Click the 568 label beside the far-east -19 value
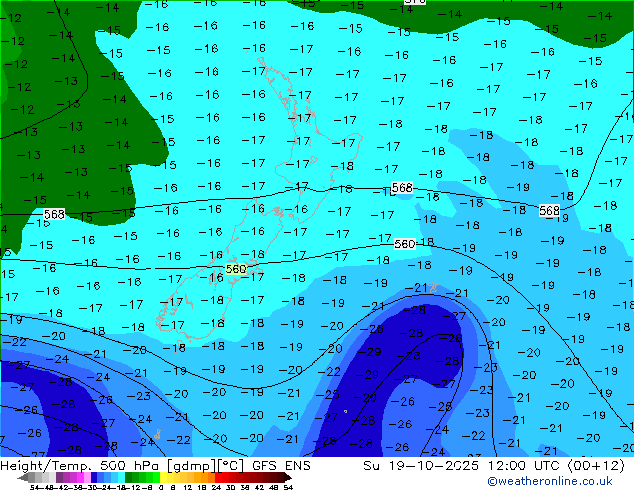Viewport: 634px width, 490px height. coord(549,210)
